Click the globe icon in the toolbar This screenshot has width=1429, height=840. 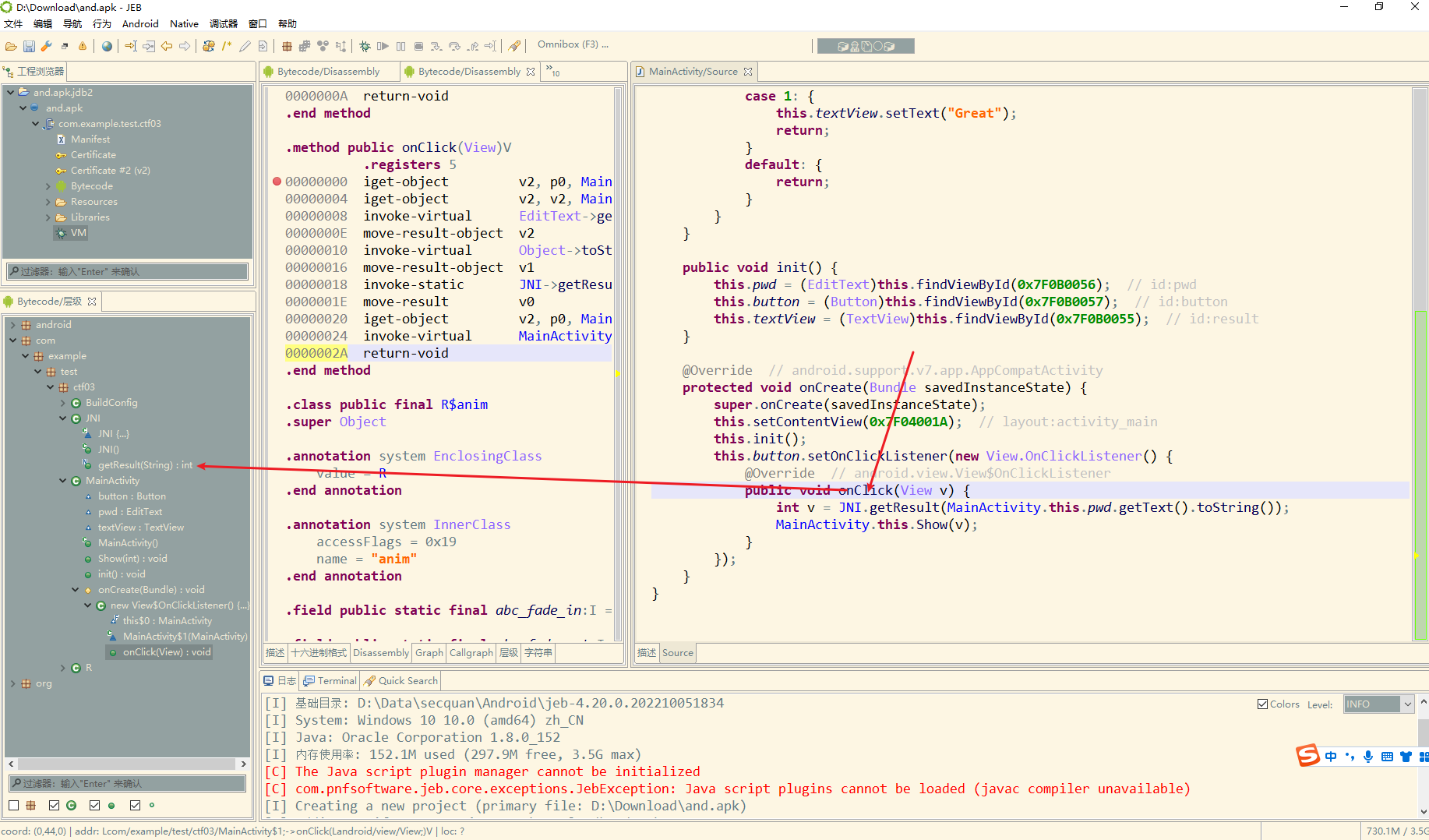pyautogui.click(x=107, y=46)
